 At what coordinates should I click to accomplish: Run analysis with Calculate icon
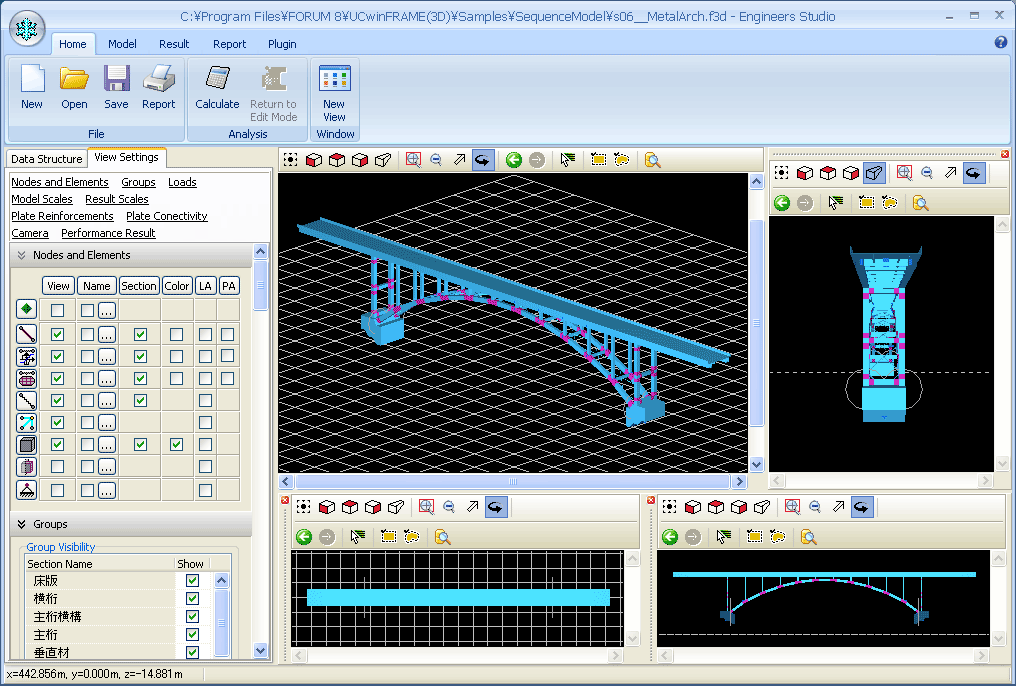217,78
